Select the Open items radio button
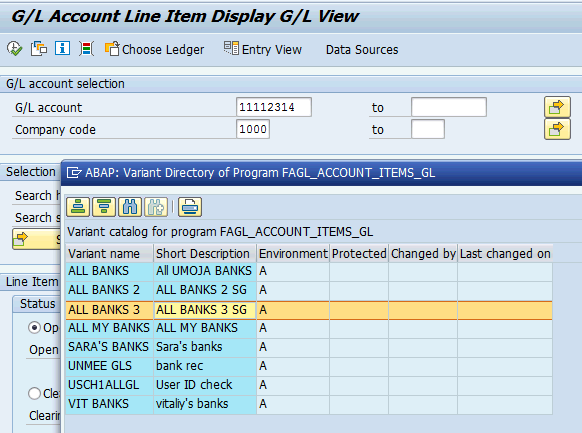 (35, 328)
